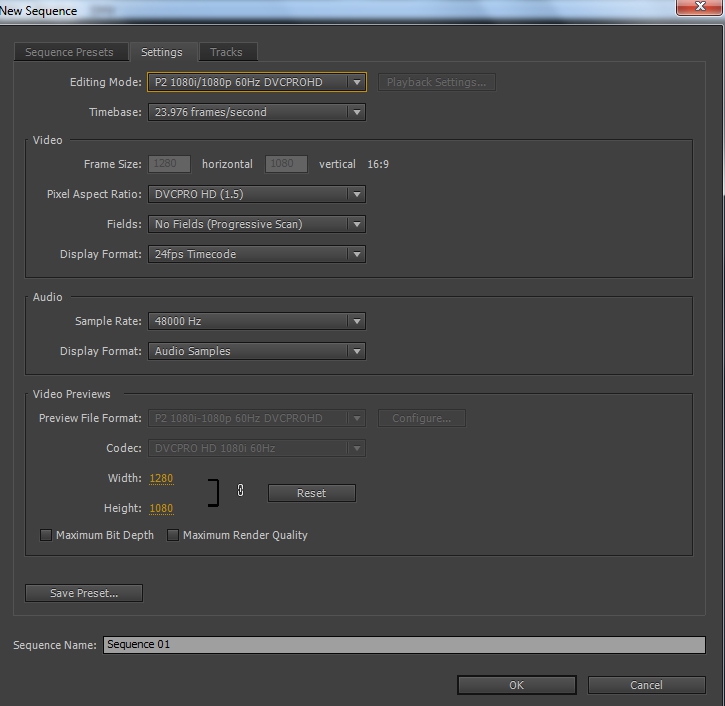Select the Settings tab
This screenshot has width=725, height=706.
[163, 52]
